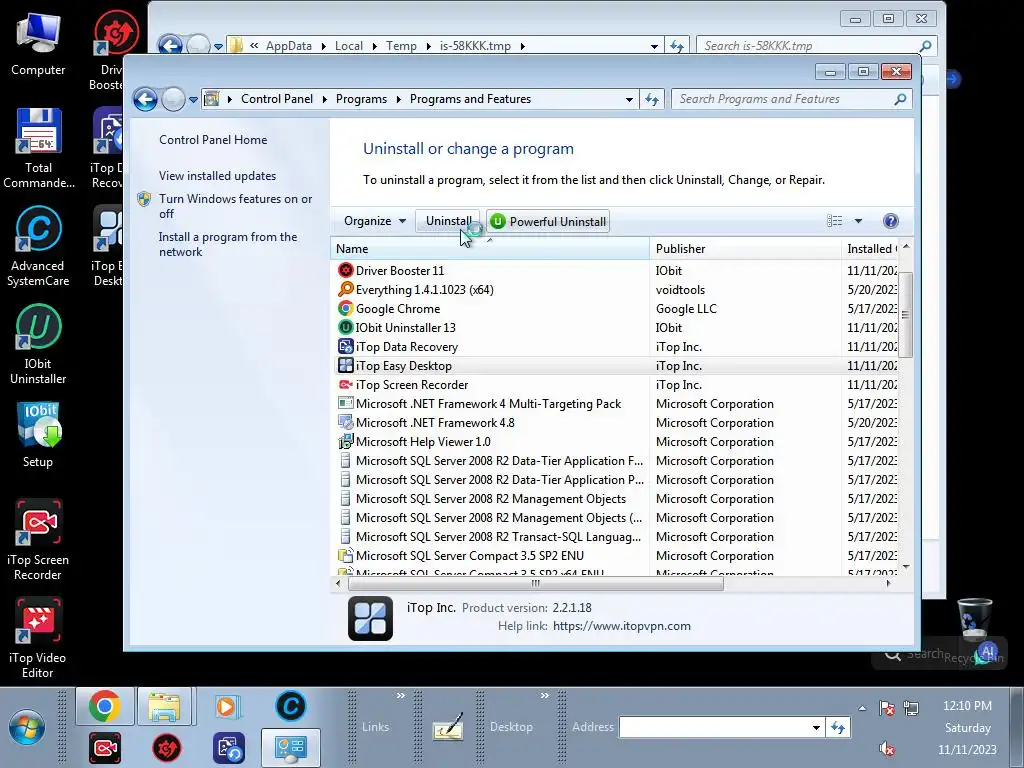Screen dimensions: 1024x768
Task: Select Microsoft Help Viewer 1.0 entry
Action: (414, 441)
